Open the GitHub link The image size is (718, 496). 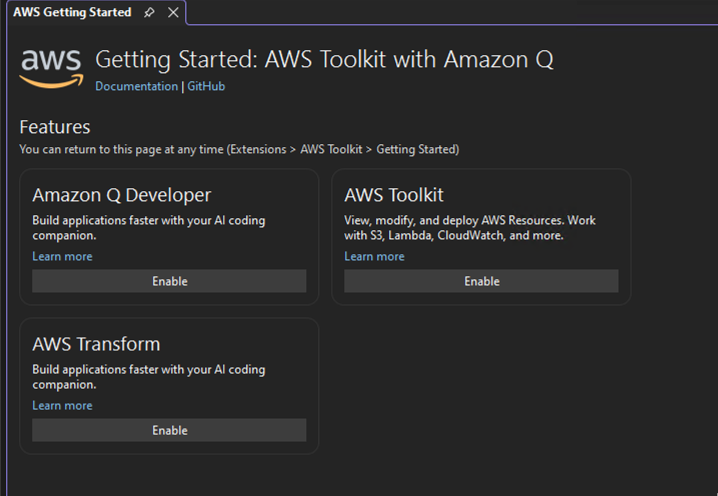(206, 87)
